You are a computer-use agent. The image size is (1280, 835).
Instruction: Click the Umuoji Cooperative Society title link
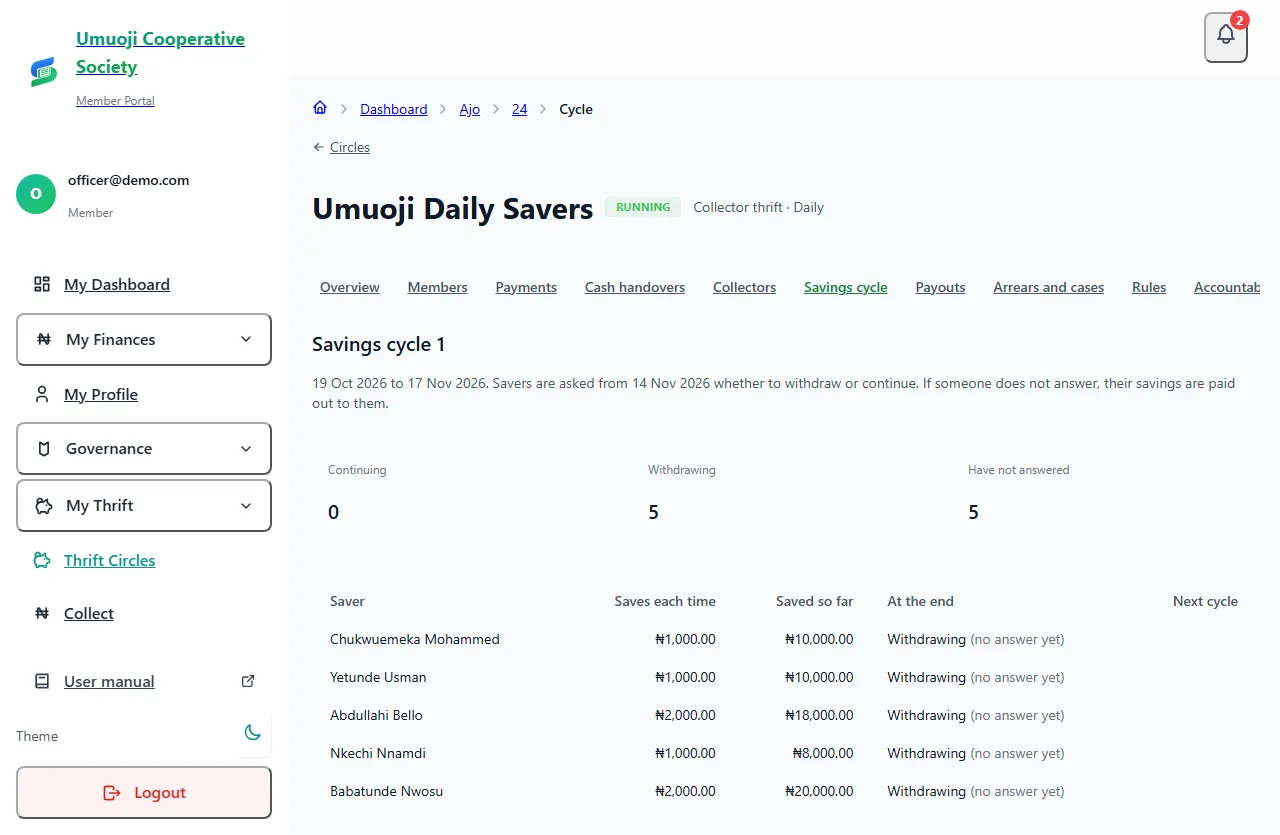click(160, 53)
